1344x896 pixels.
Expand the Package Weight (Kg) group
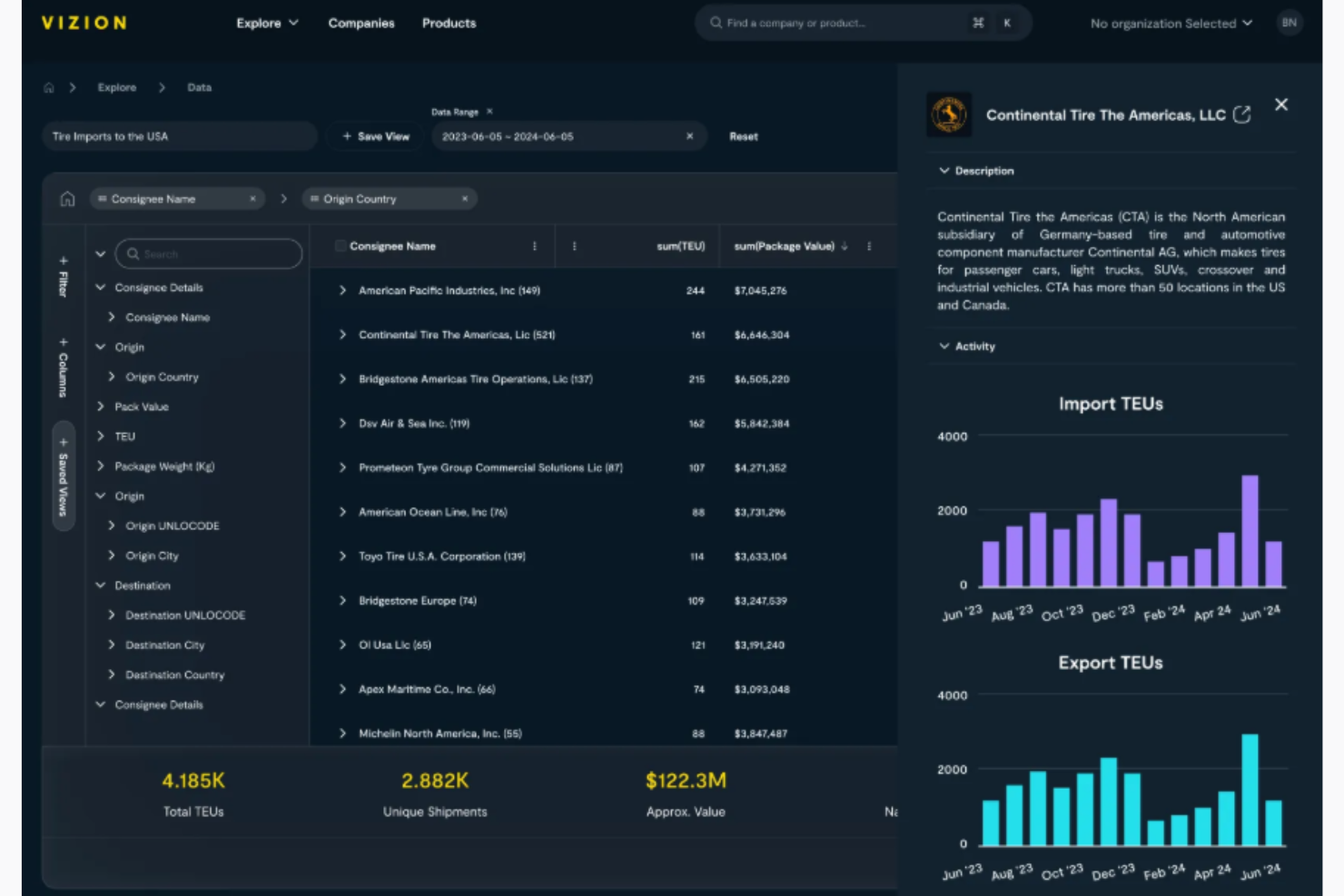(101, 467)
